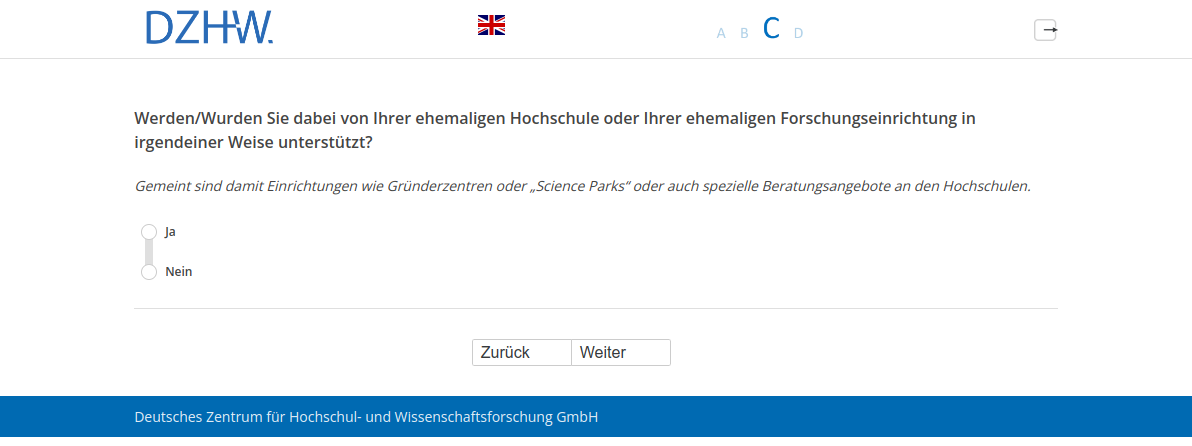Click the "Nein" answer label
This screenshot has height=446, width=1192.
pos(179,272)
